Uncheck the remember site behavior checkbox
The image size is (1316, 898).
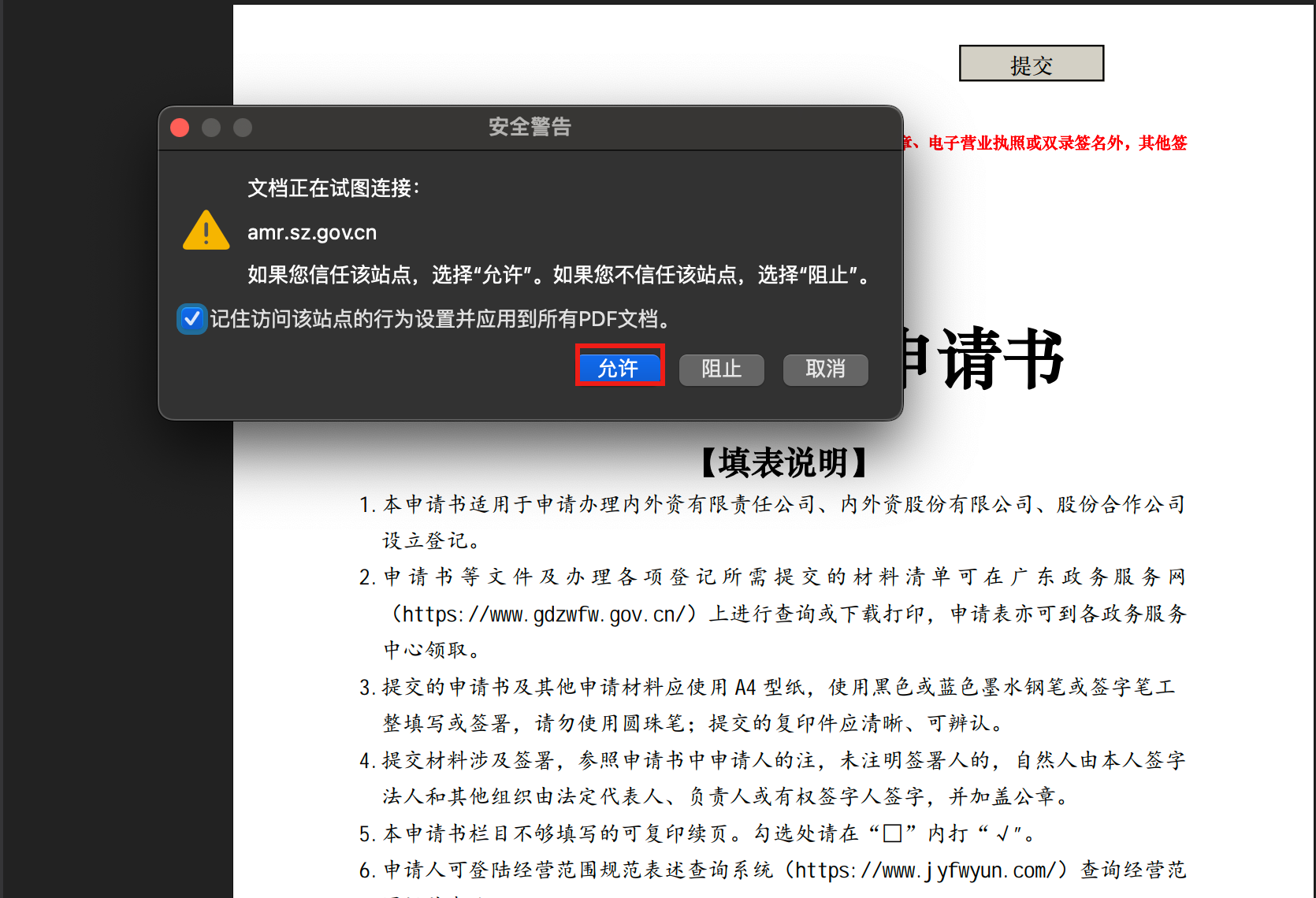pyautogui.click(x=191, y=319)
